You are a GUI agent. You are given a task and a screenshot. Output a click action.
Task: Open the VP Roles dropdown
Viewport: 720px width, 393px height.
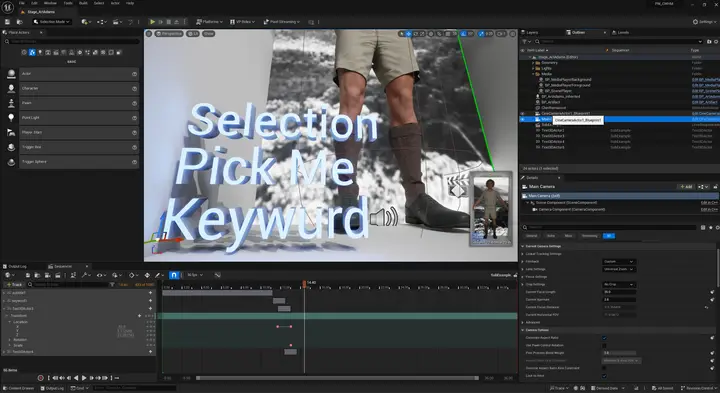coord(243,22)
